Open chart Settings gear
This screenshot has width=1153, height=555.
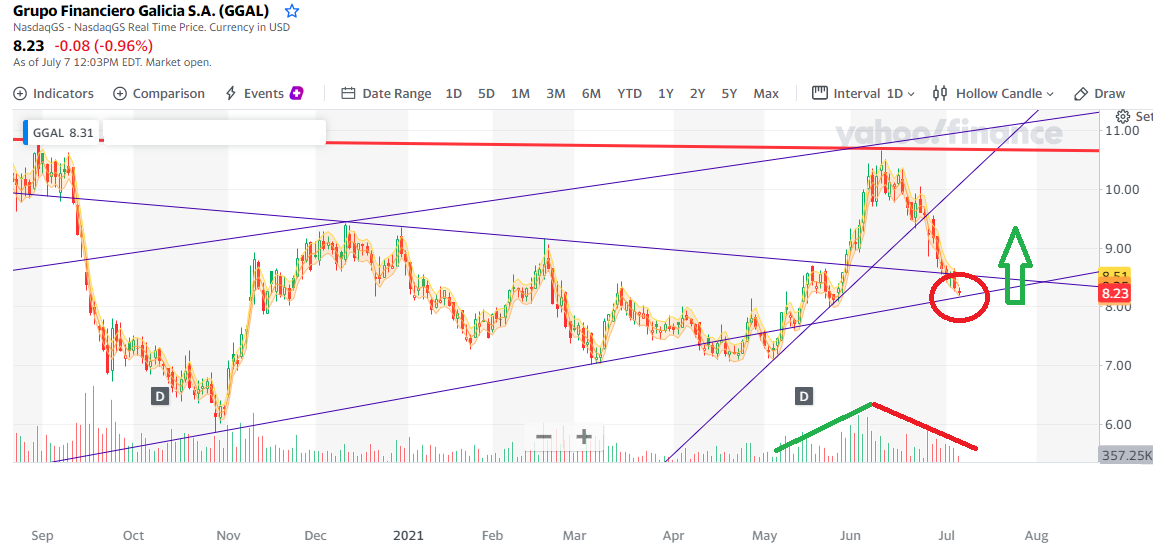click(1124, 116)
